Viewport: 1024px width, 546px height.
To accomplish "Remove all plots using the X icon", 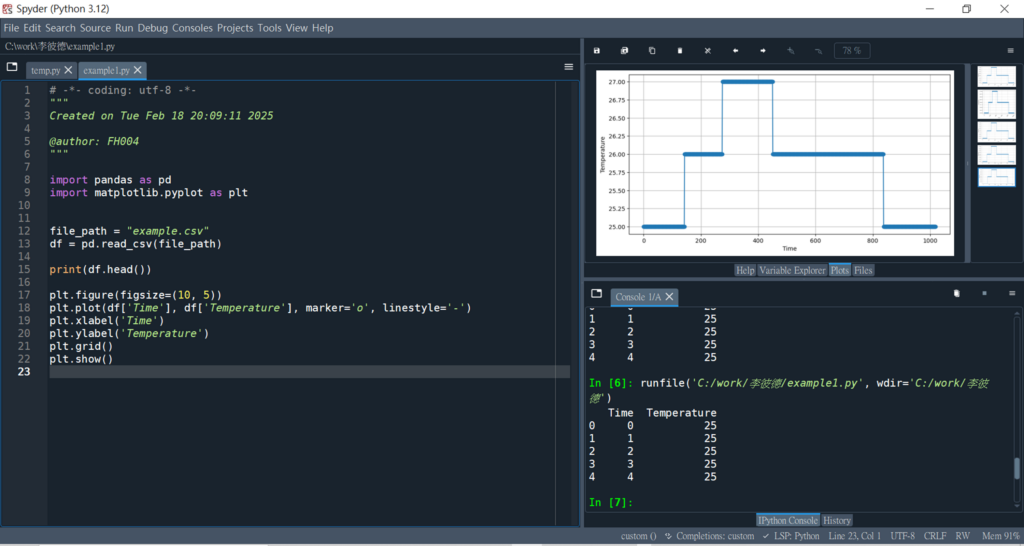I will point(707,50).
